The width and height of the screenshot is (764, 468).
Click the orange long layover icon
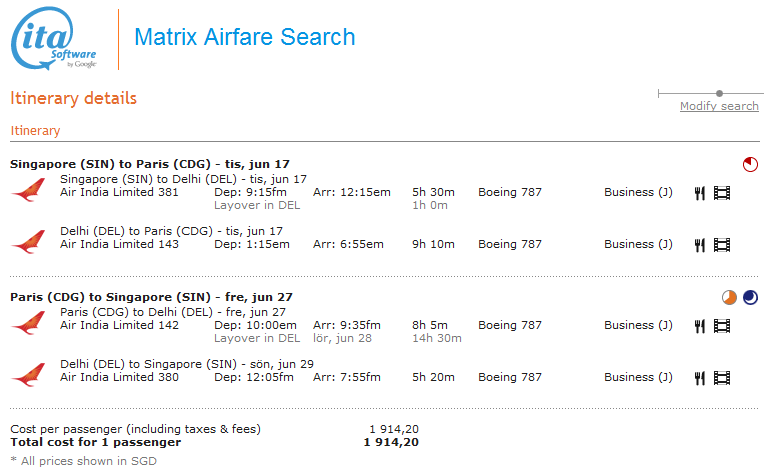[729, 297]
